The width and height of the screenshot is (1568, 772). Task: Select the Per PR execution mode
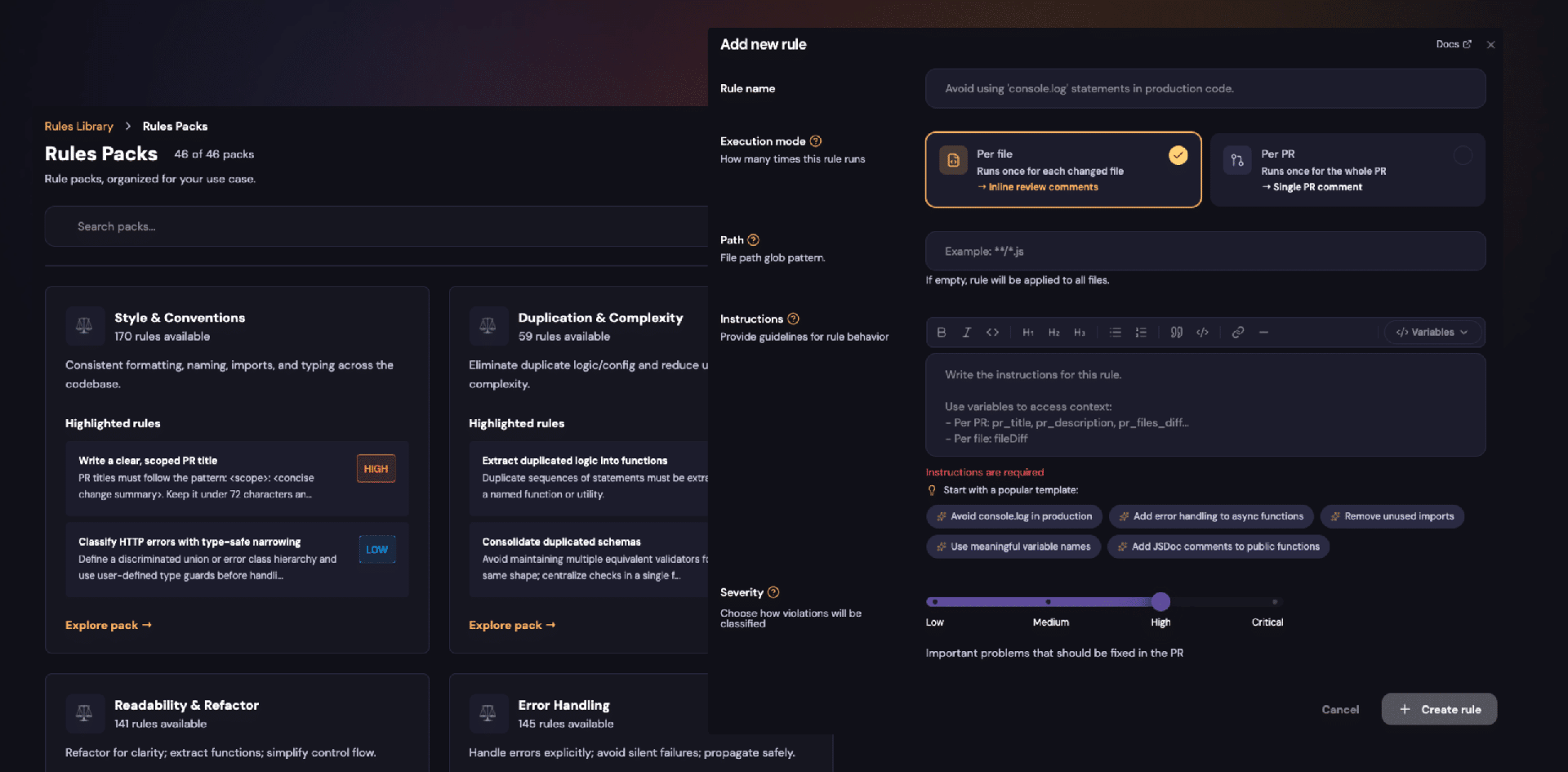1347,170
